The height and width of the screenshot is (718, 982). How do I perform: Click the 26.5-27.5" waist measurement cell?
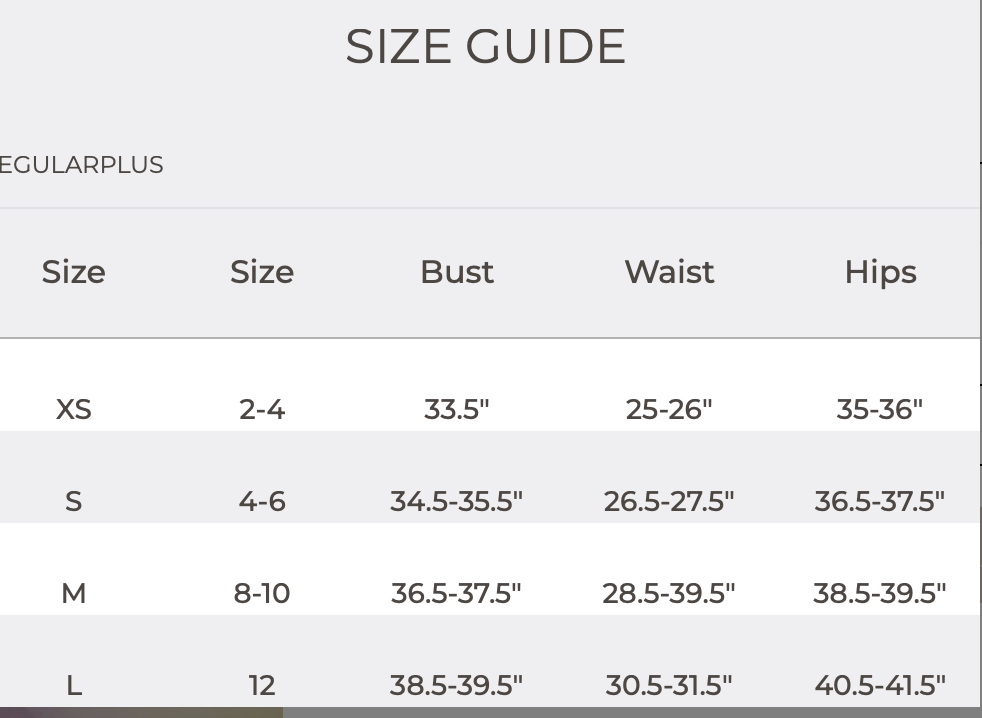(x=669, y=502)
